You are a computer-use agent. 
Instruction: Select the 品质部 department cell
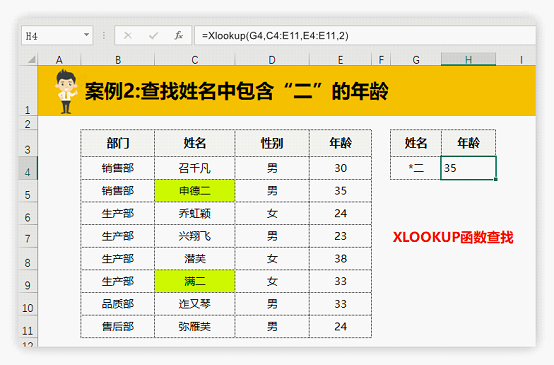point(118,304)
